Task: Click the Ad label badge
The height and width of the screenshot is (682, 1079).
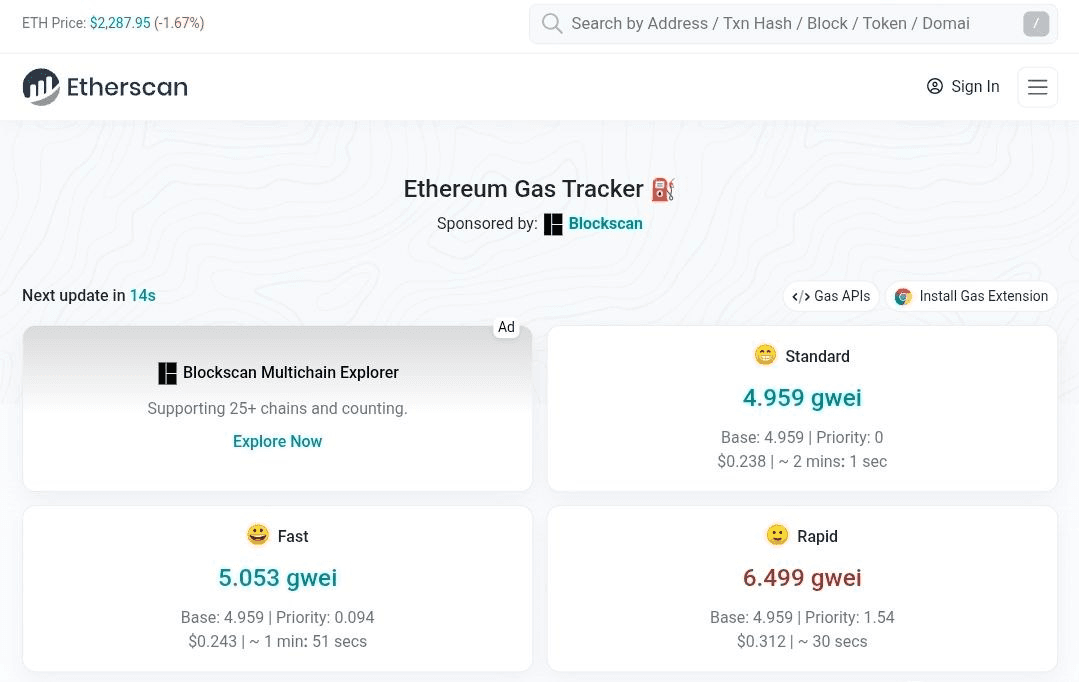Action: coord(506,327)
